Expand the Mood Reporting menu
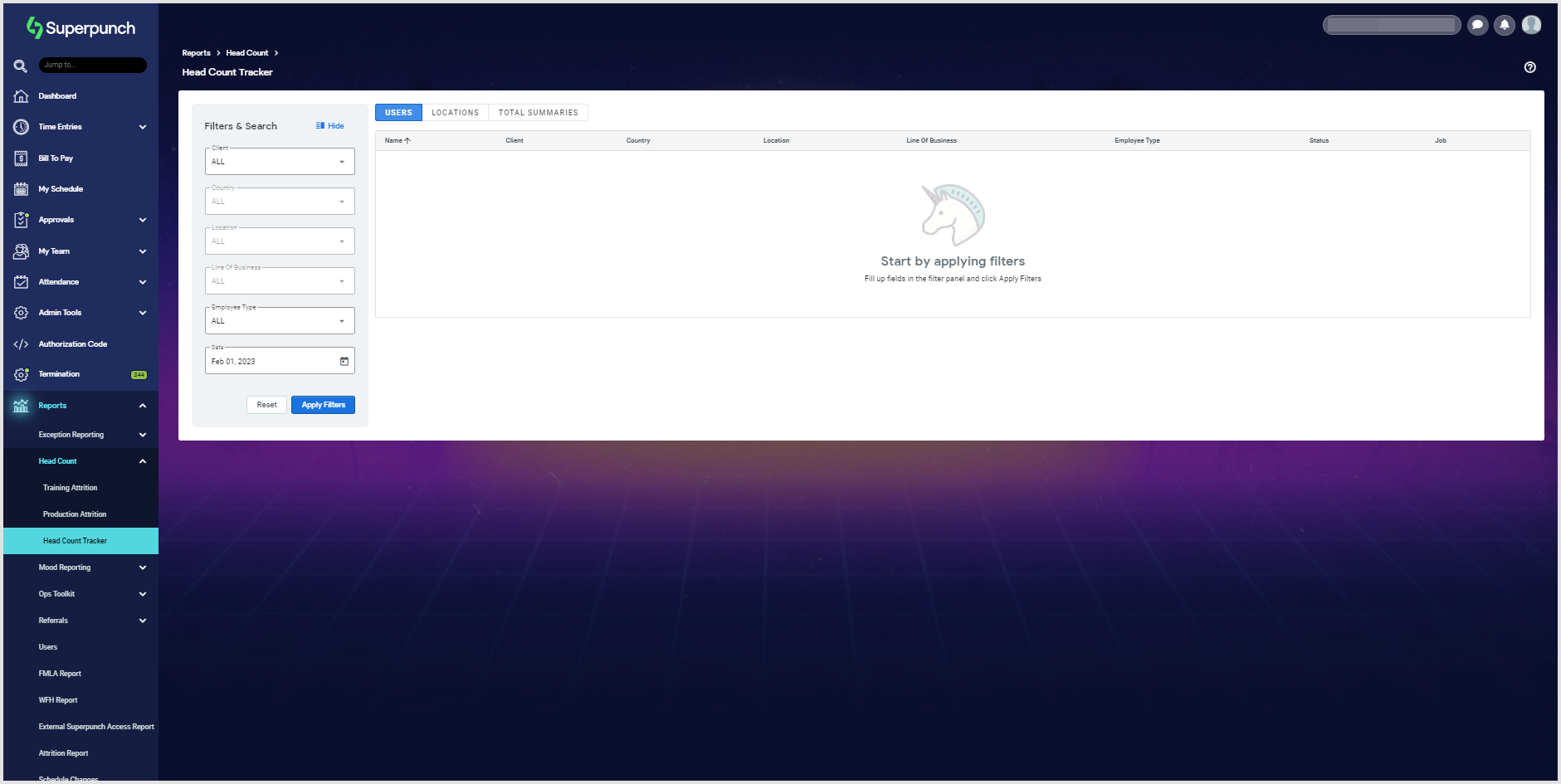The image size is (1561, 784). point(142,567)
